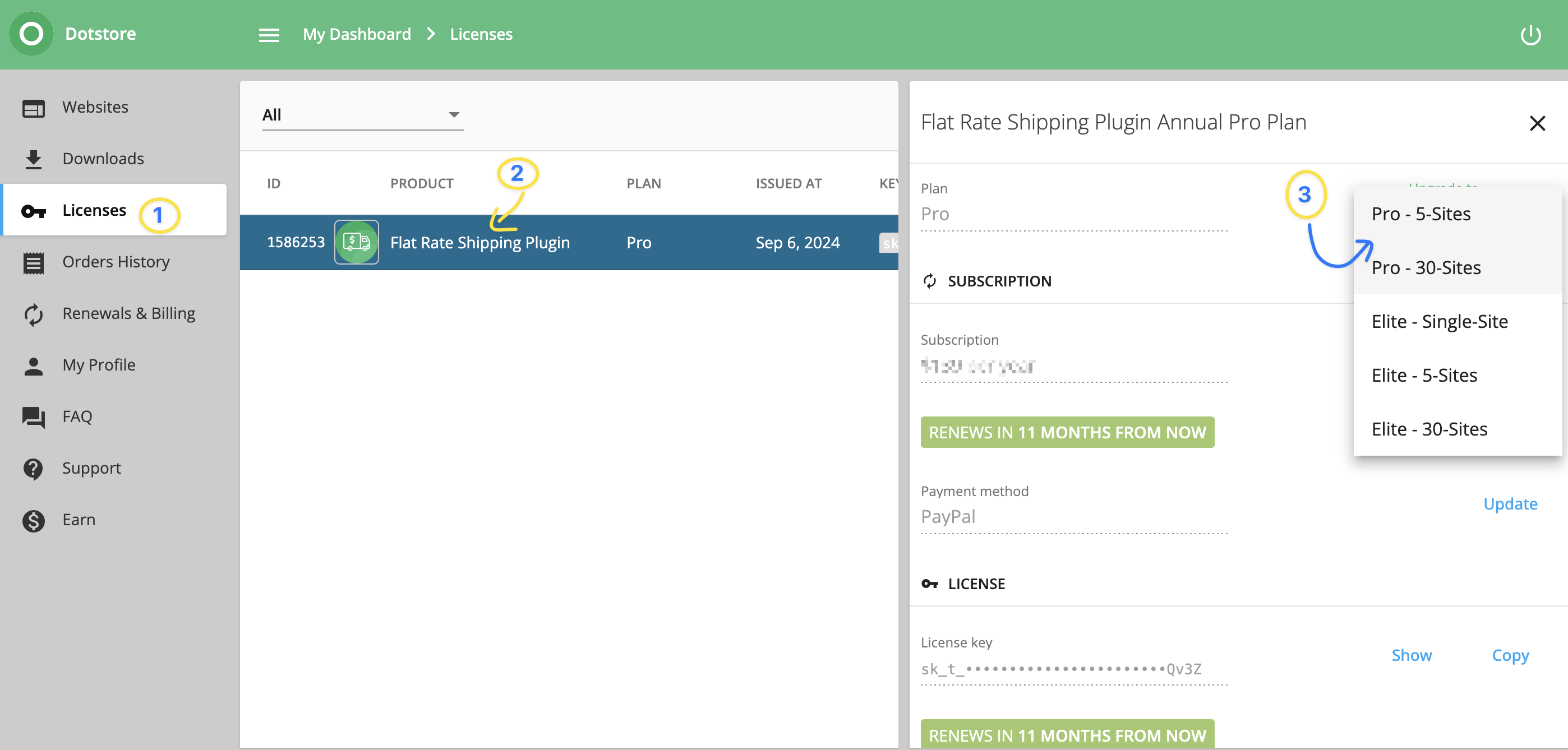Click the LICENSE section heading
The width and height of the screenshot is (1568, 750).
click(x=976, y=584)
